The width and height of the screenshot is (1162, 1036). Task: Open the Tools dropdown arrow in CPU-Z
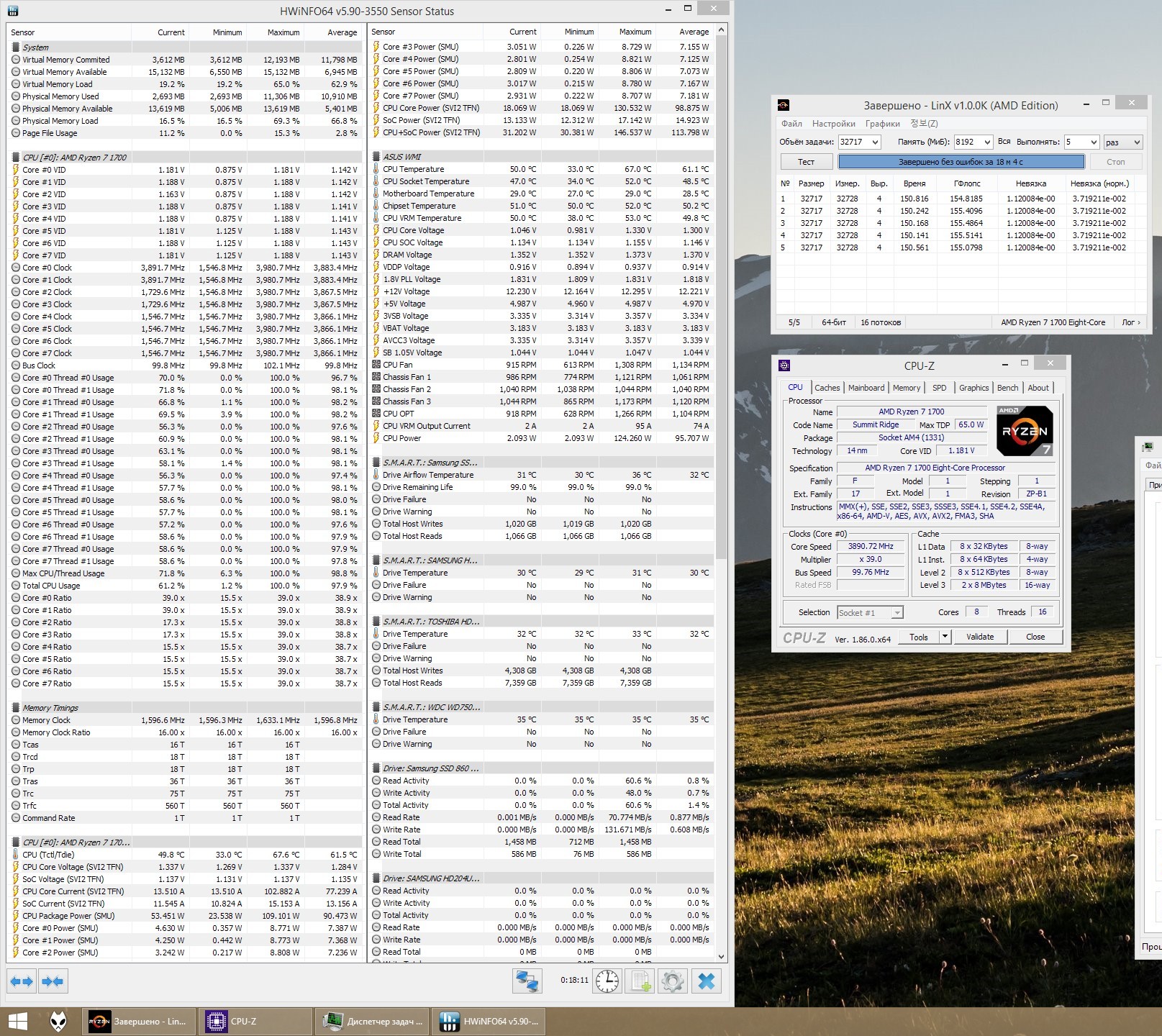point(945,637)
